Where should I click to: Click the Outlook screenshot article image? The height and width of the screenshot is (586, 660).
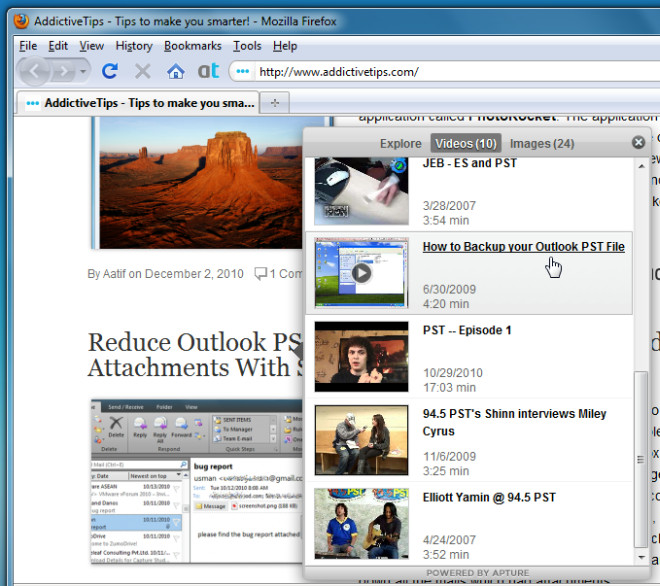tap(197, 481)
